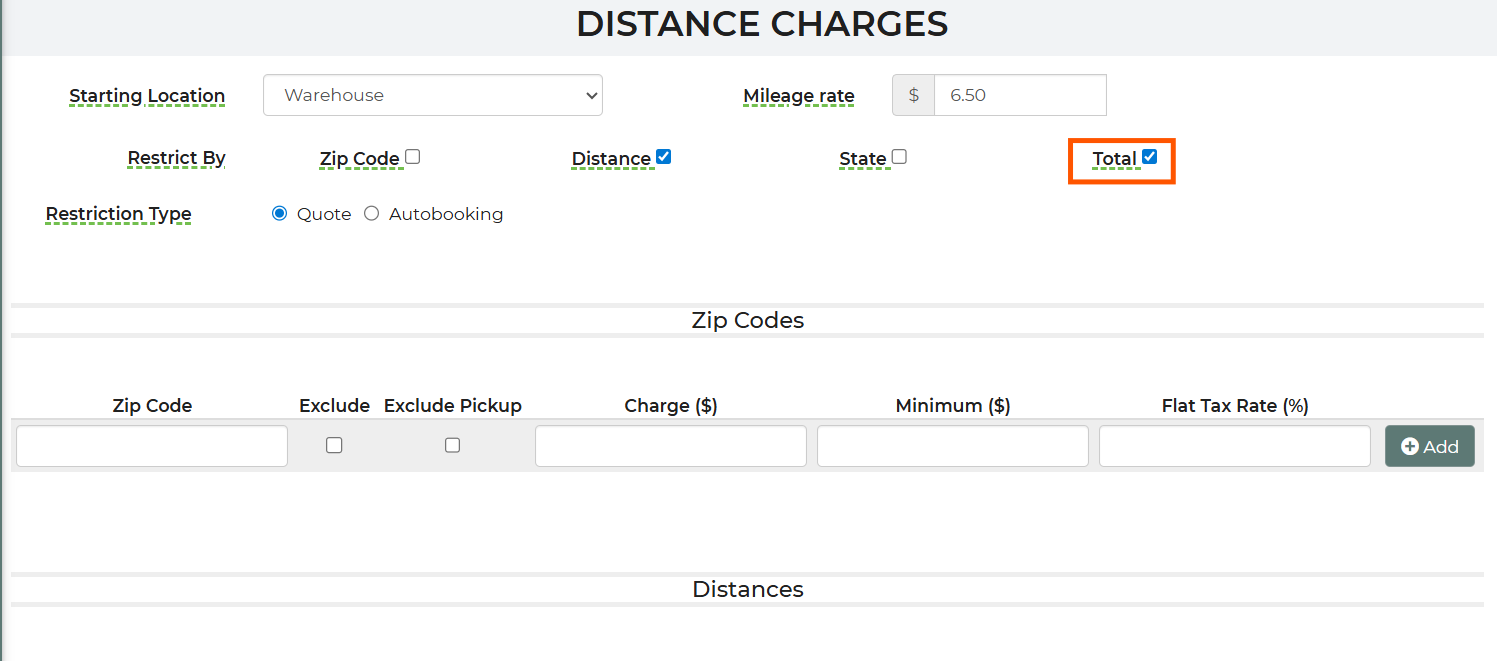
Task: Enable the State restriction checkbox
Action: click(899, 157)
